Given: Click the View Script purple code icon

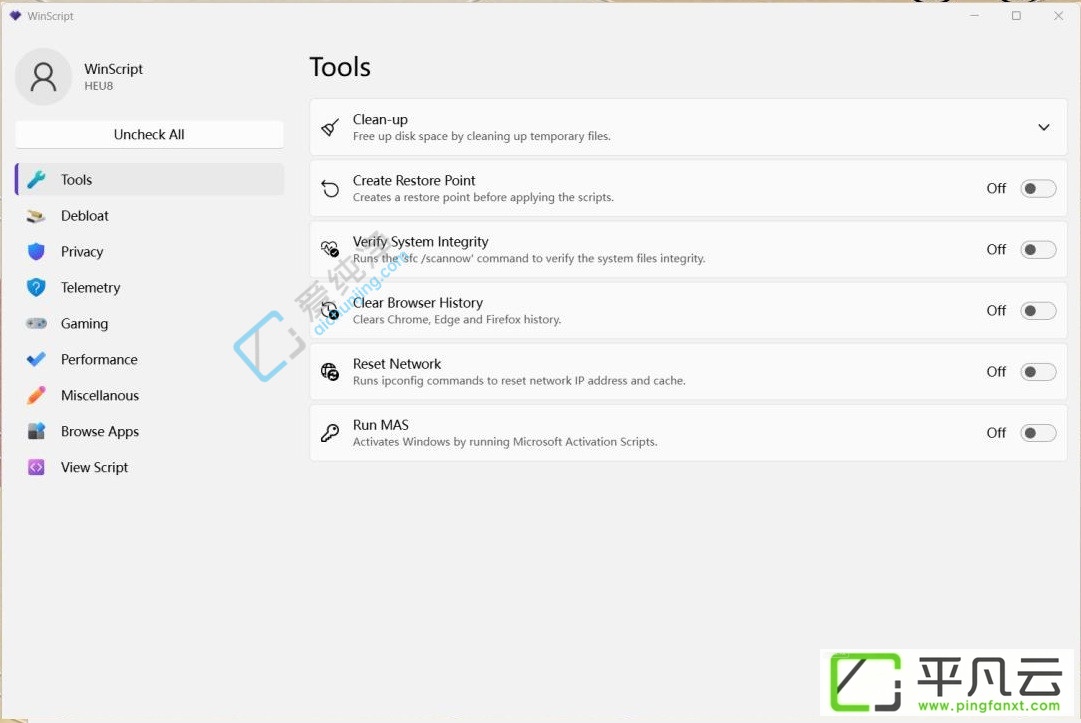Looking at the screenshot, I should click(x=36, y=467).
